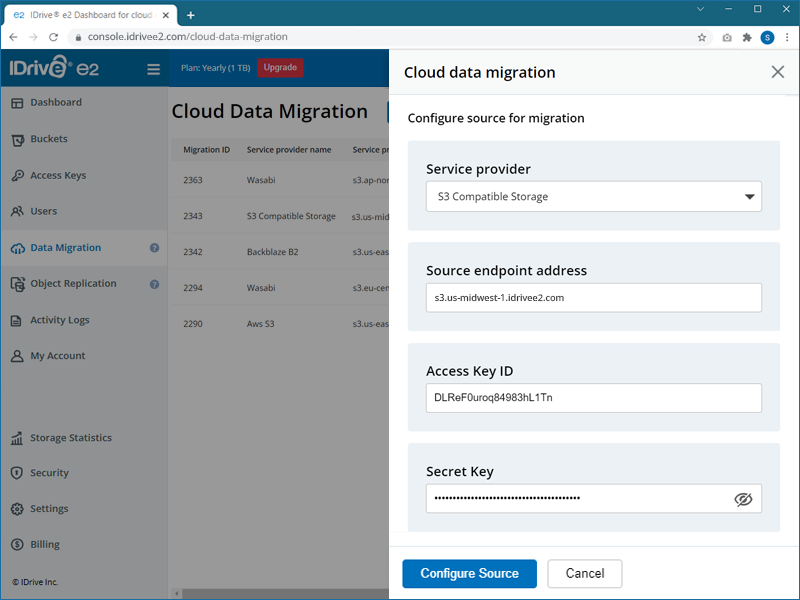Click the Data Migration help icon
Viewport: 800px width, 600px height.
pyautogui.click(x=155, y=248)
